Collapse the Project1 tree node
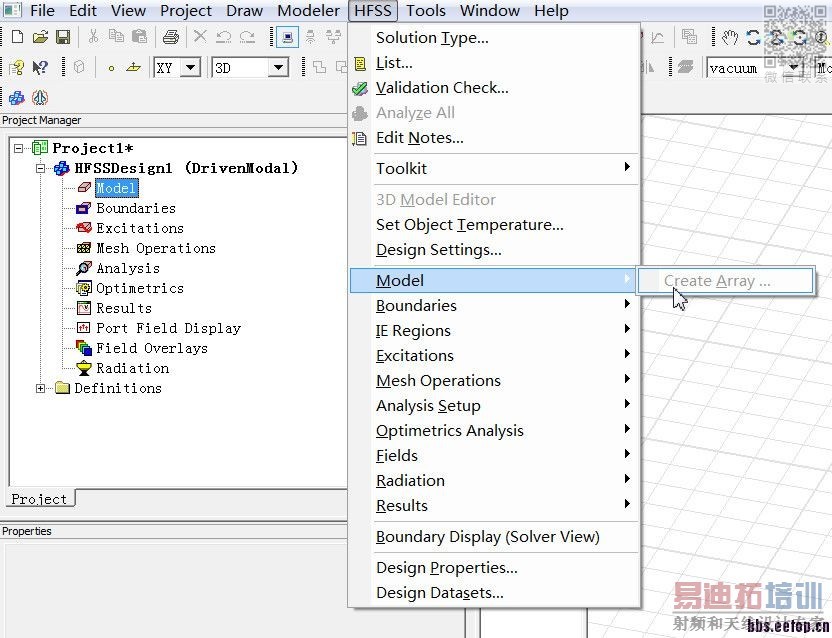This screenshot has width=832, height=638. point(19,148)
